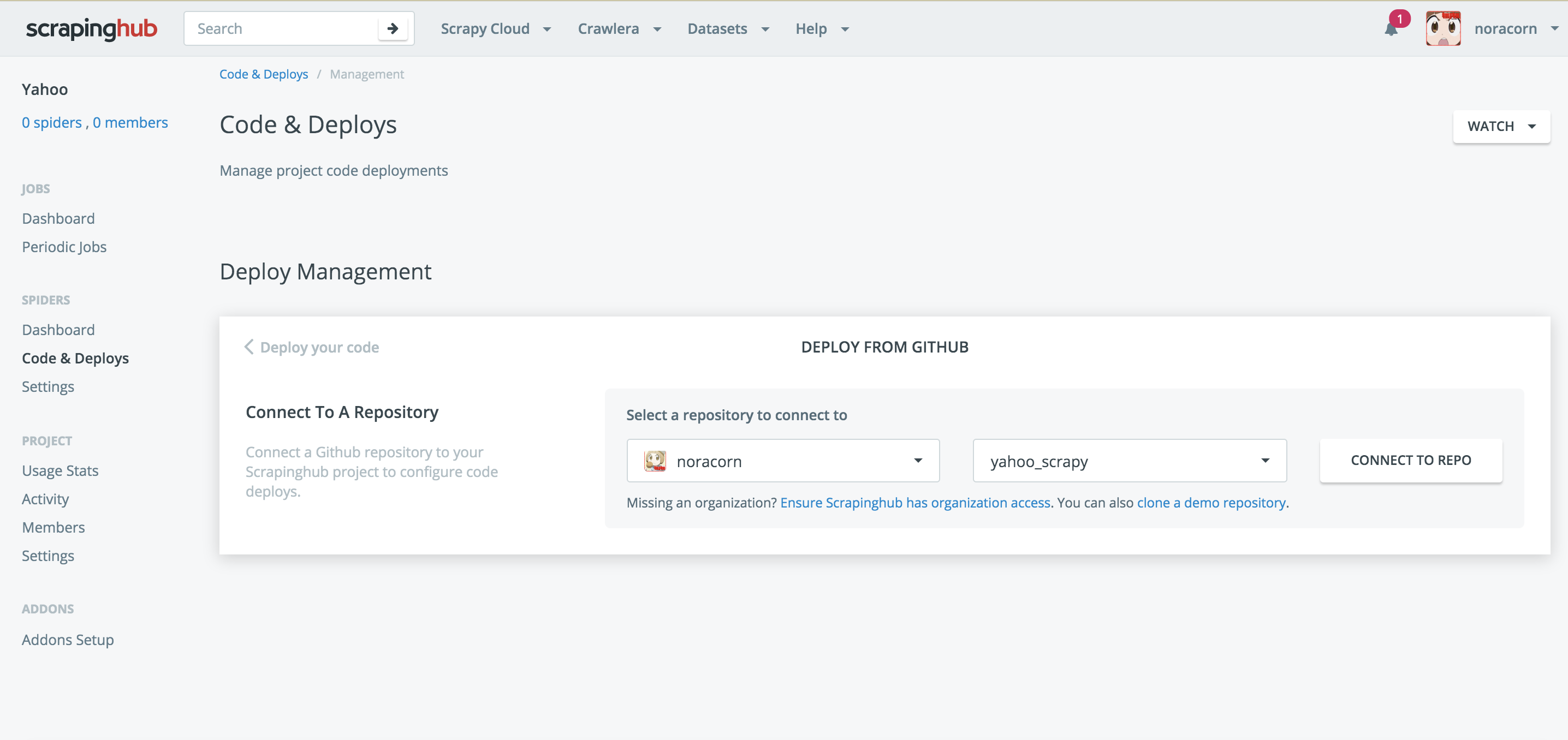
Task: Click the scrapinghub logo
Action: point(91,28)
